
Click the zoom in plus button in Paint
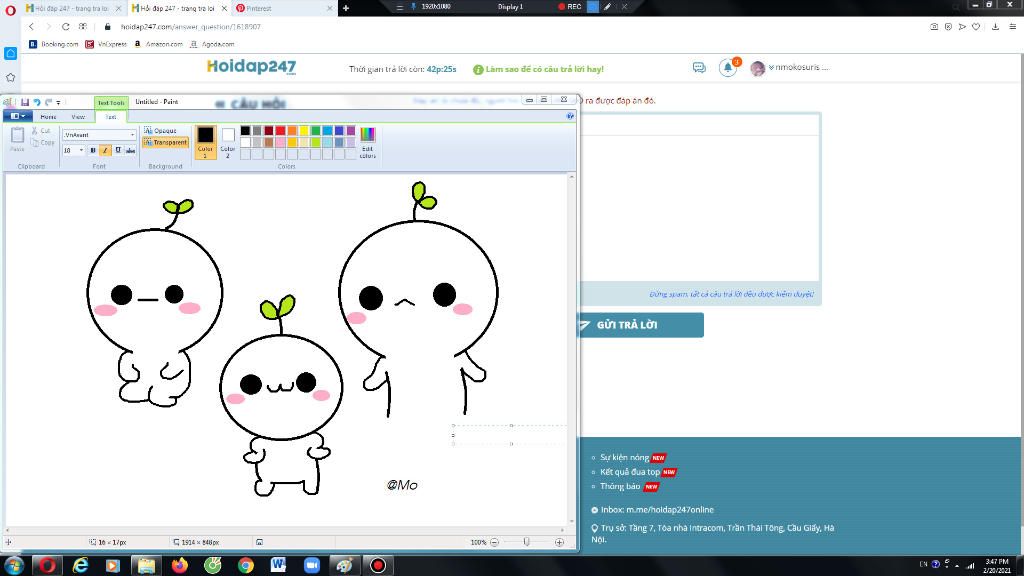point(559,542)
